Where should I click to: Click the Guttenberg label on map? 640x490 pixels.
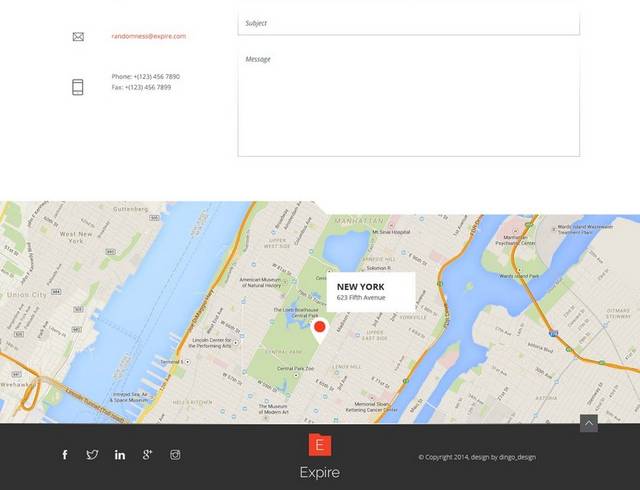131,209
